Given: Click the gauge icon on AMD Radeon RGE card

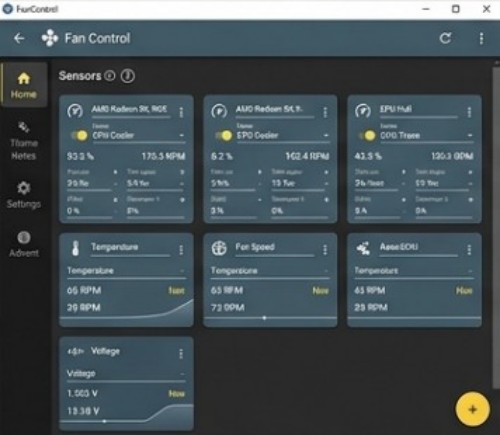Looking at the screenshot, I should pos(75,111).
